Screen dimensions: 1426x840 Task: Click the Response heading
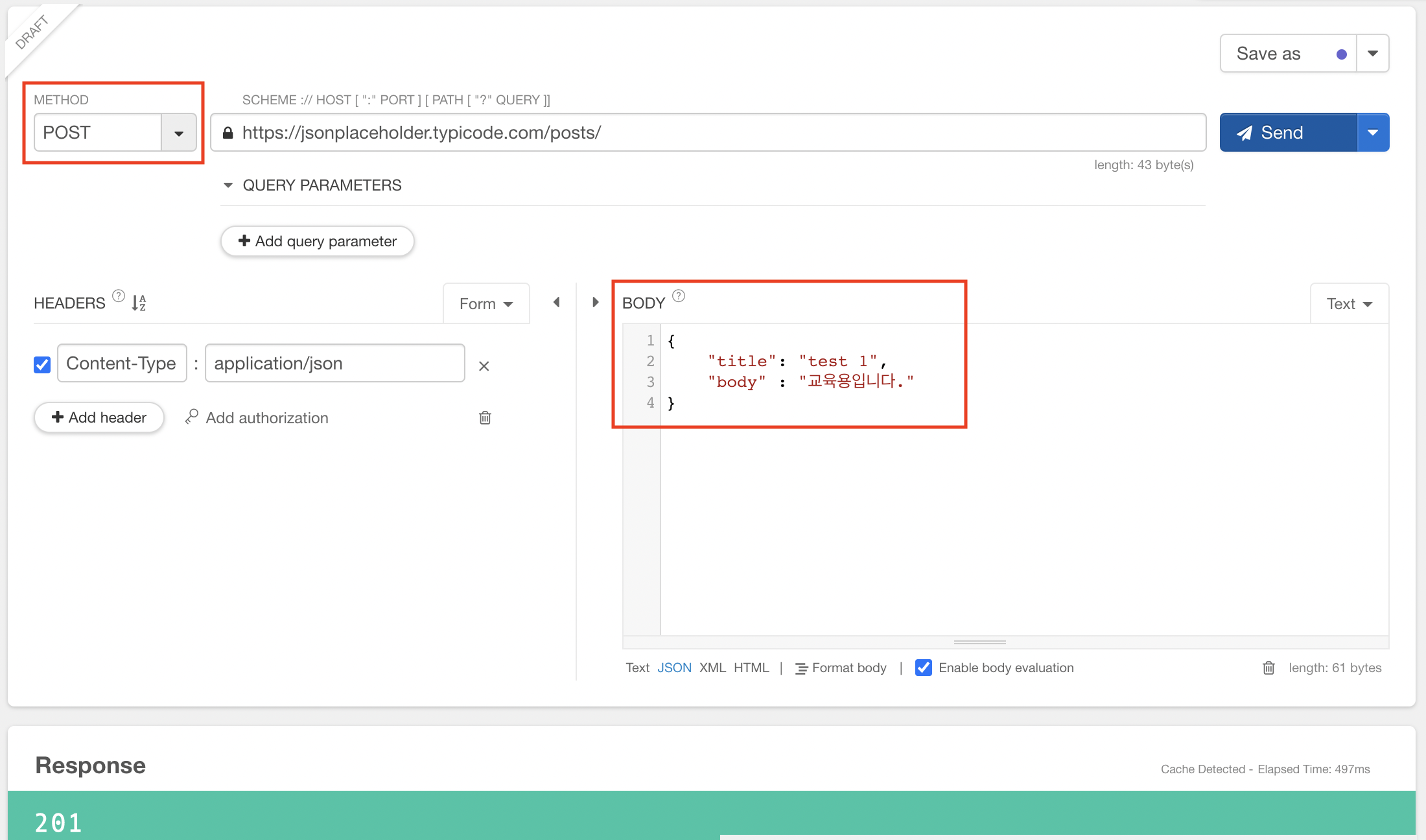click(91, 765)
